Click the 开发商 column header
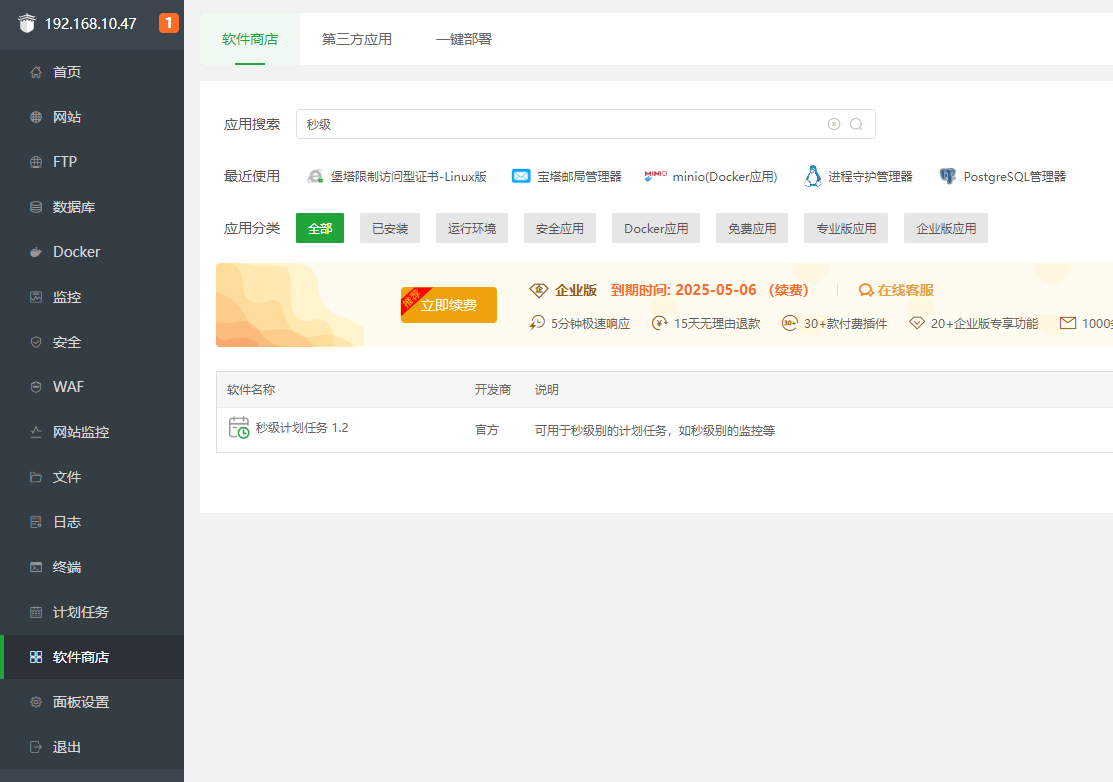The height and width of the screenshot is (782, 1113). point(493,390)
